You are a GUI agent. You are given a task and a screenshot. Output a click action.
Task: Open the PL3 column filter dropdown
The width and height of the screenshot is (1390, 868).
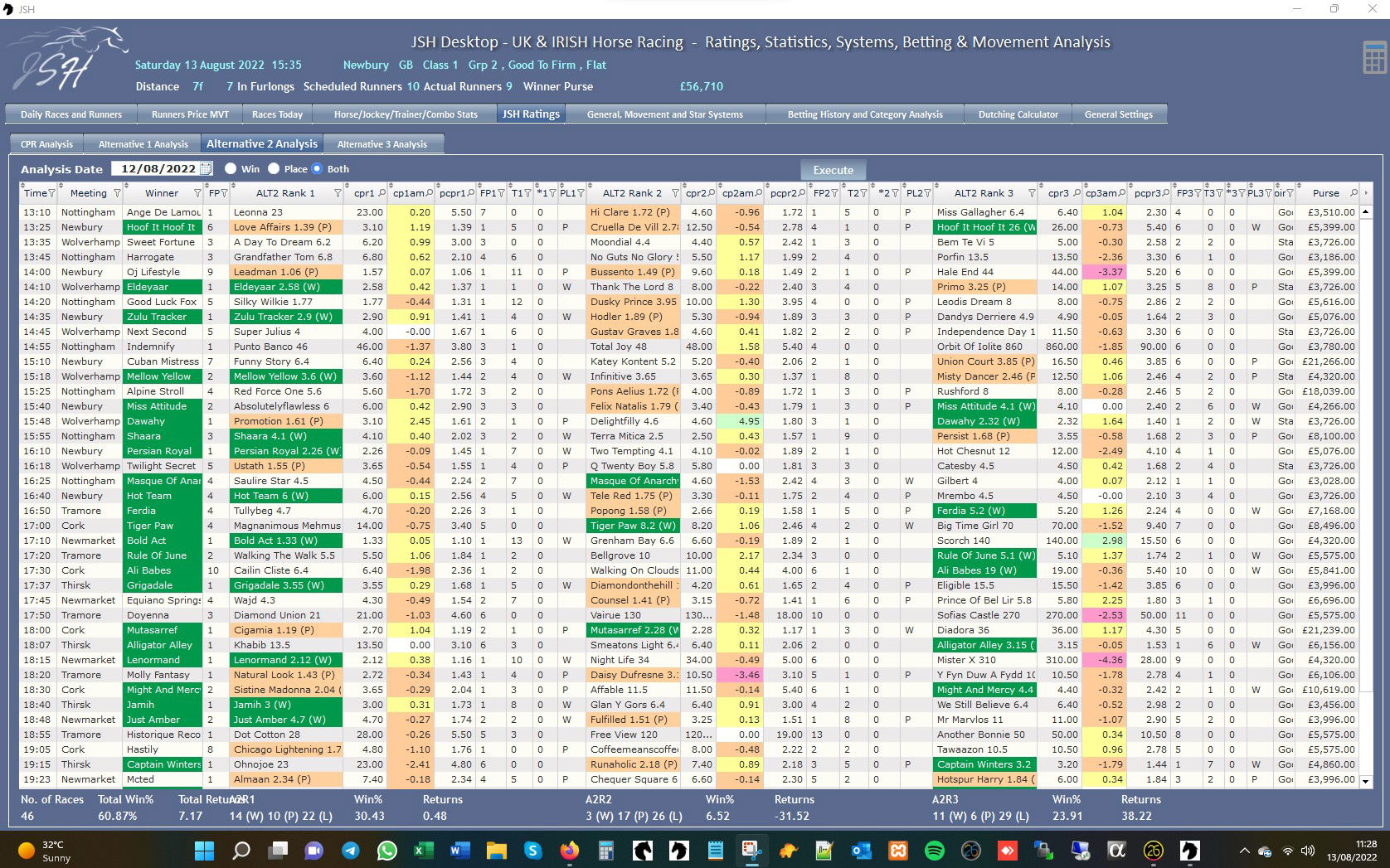click(1268, 193)
